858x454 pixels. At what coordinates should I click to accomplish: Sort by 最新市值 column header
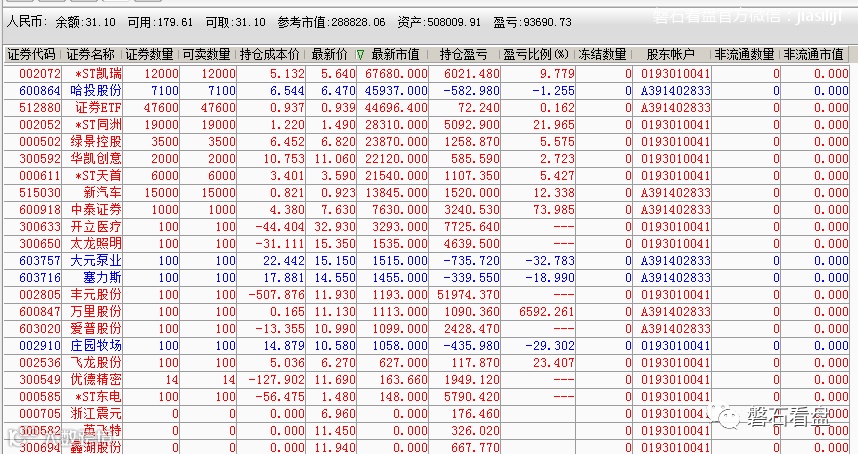tap(396, 55)
